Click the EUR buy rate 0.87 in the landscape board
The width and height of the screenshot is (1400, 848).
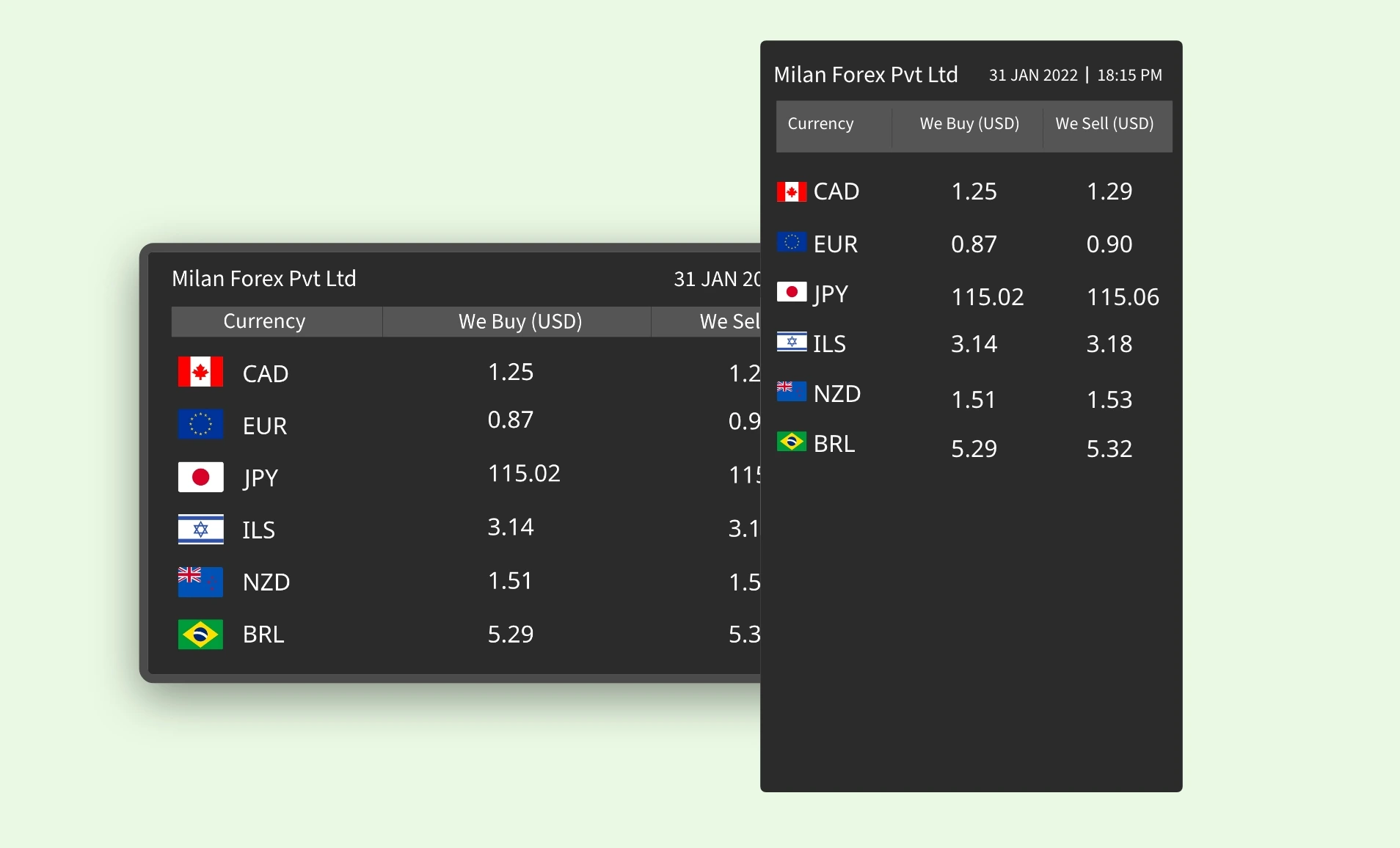point(511,420)
